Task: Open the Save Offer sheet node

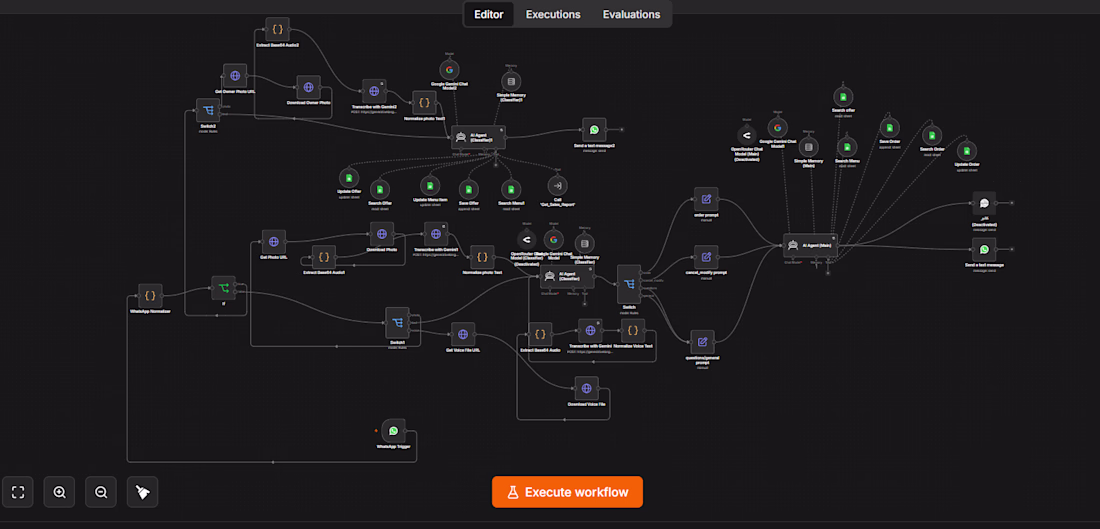Action: (x=469, y=189)
